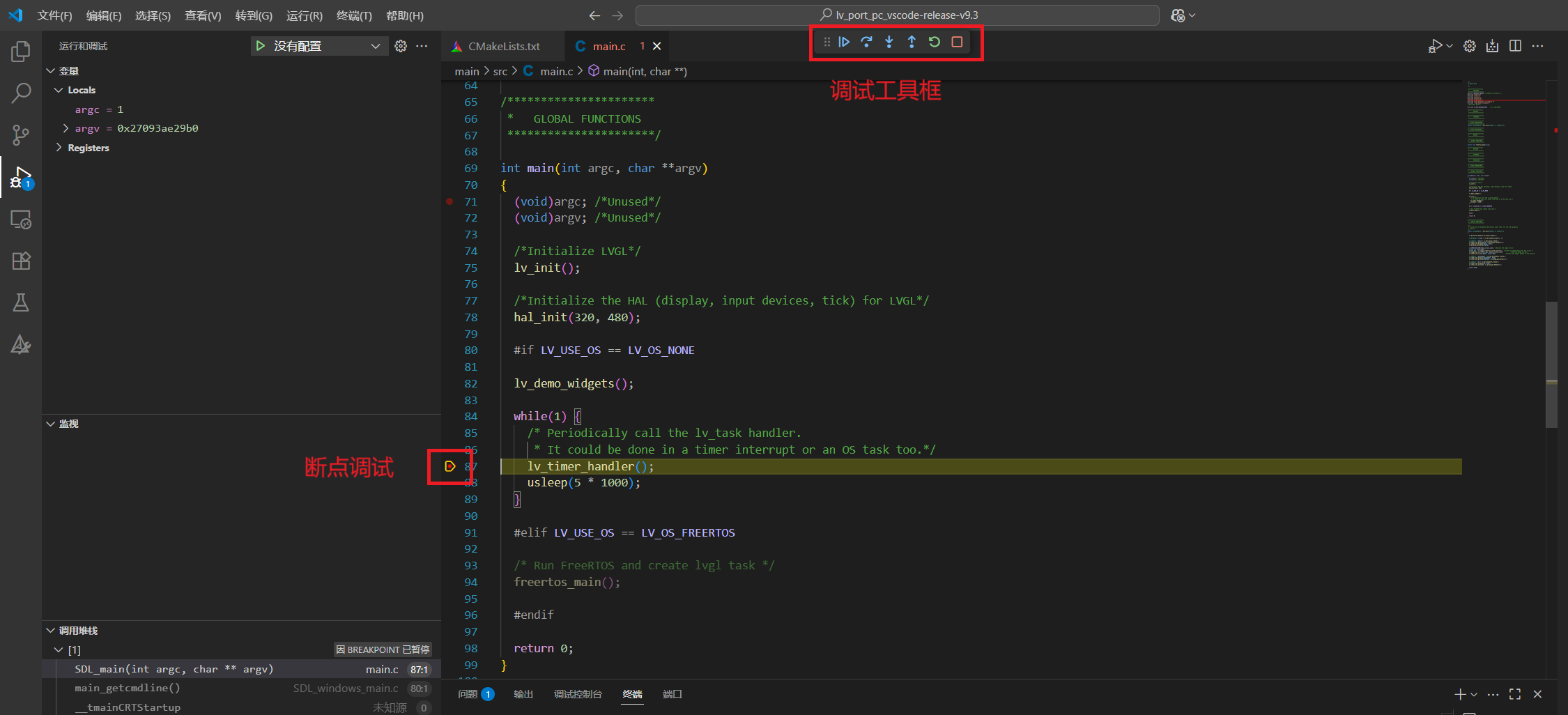
Task: Open the 运行(R) menu
Action: pos(303,15)
